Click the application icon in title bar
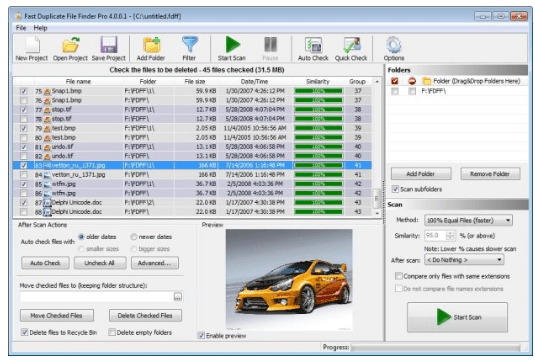 18,16
